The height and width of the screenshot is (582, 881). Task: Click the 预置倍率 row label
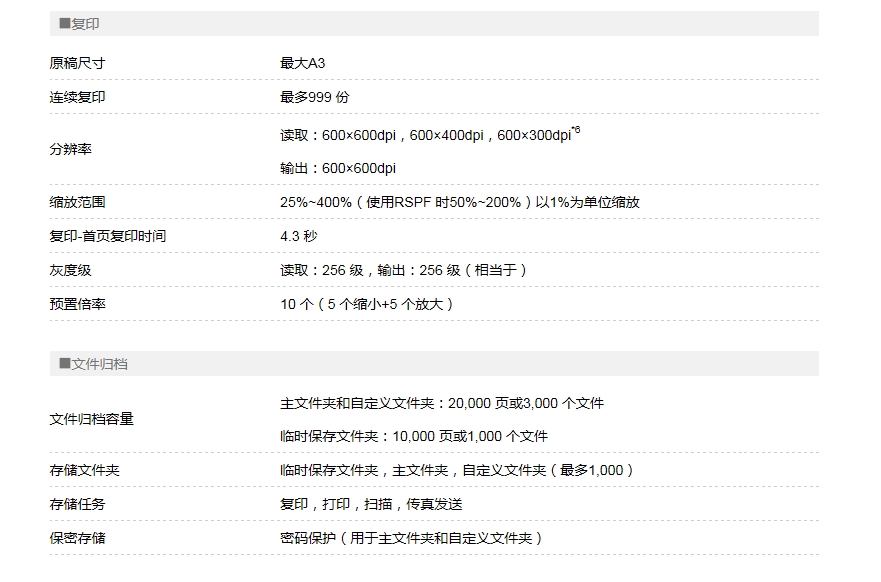coord(77,304)
